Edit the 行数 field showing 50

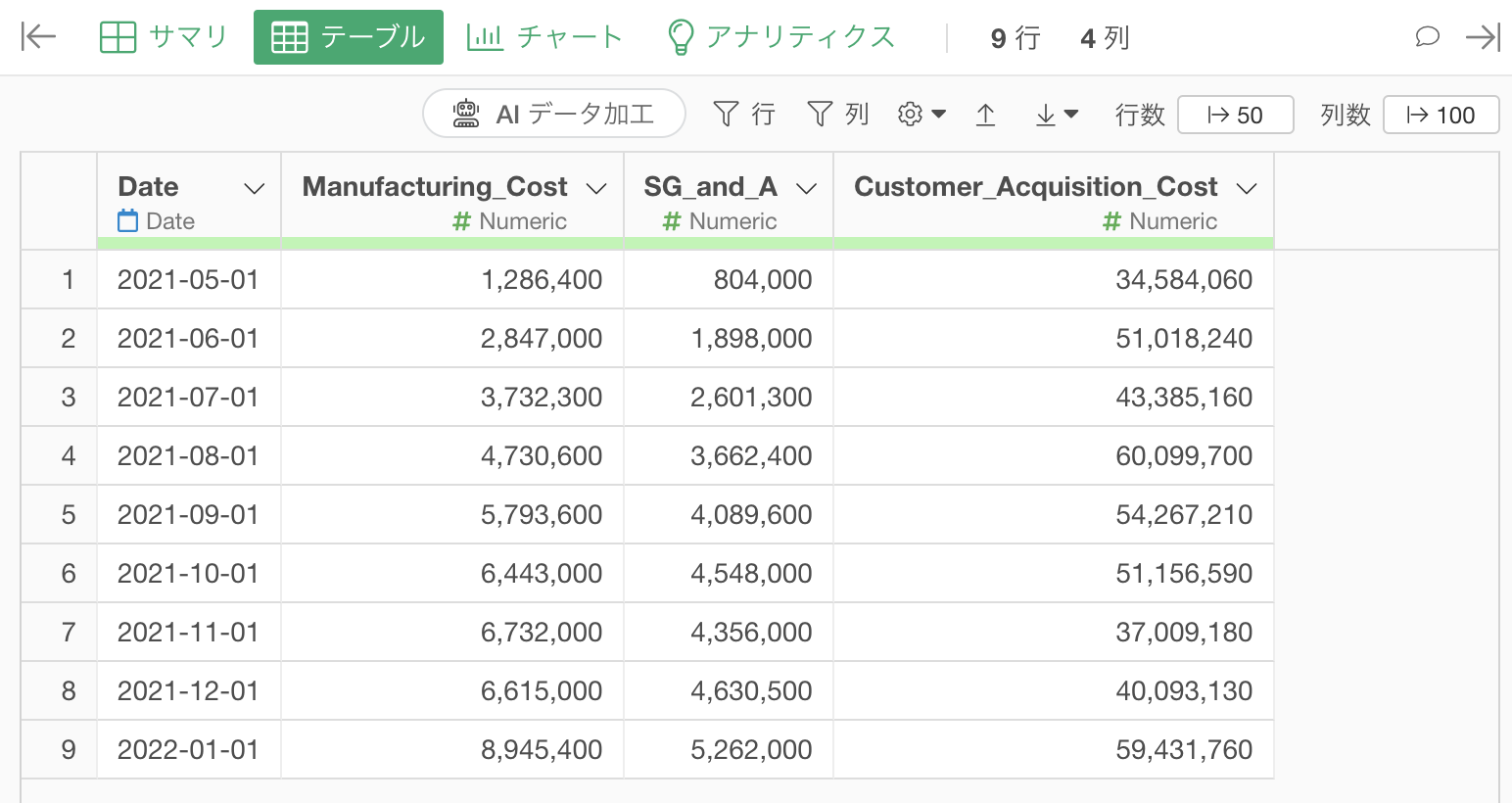click(1236, 115)
